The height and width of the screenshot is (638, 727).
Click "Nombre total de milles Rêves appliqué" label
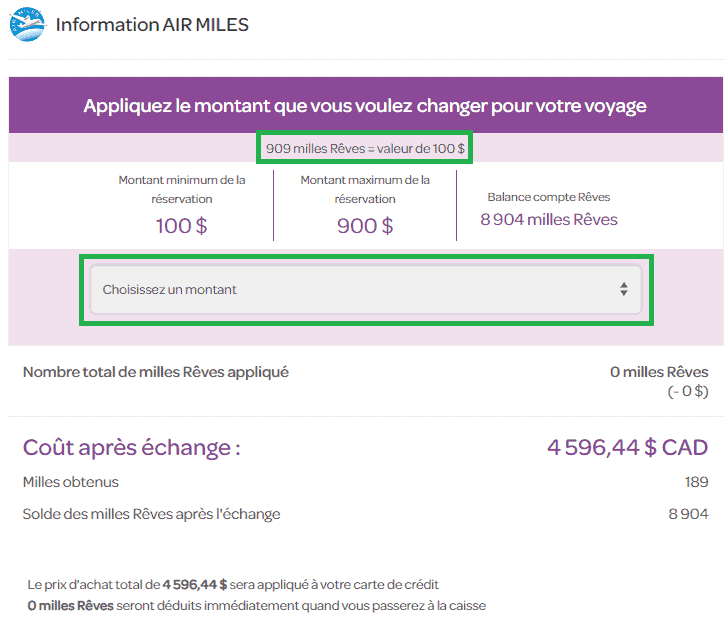tap(155, 372)
